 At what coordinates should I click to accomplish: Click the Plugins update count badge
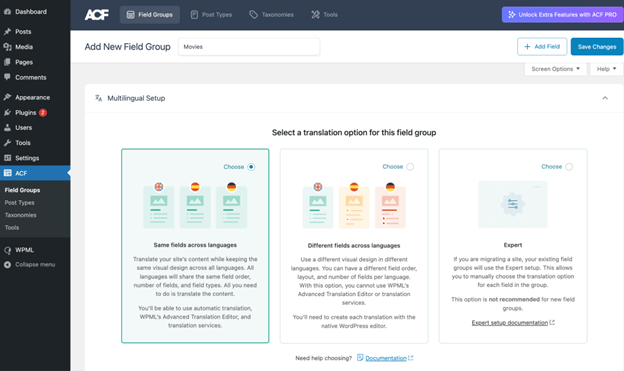tap(43, 113)
